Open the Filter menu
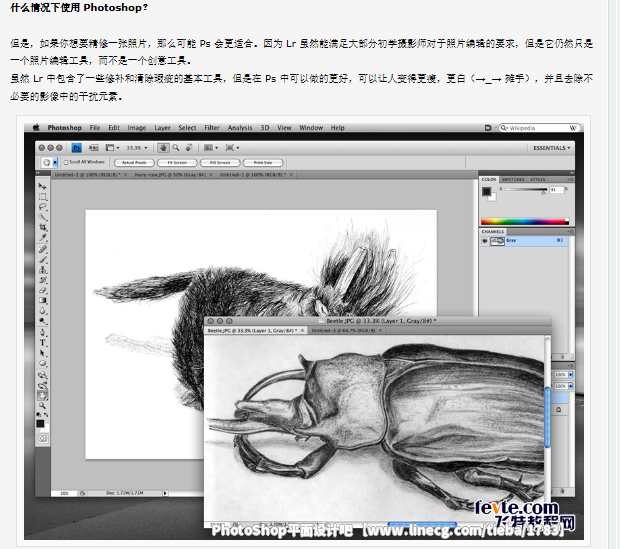The height and width of the screenshot is (549, 620). coord(212,128)
